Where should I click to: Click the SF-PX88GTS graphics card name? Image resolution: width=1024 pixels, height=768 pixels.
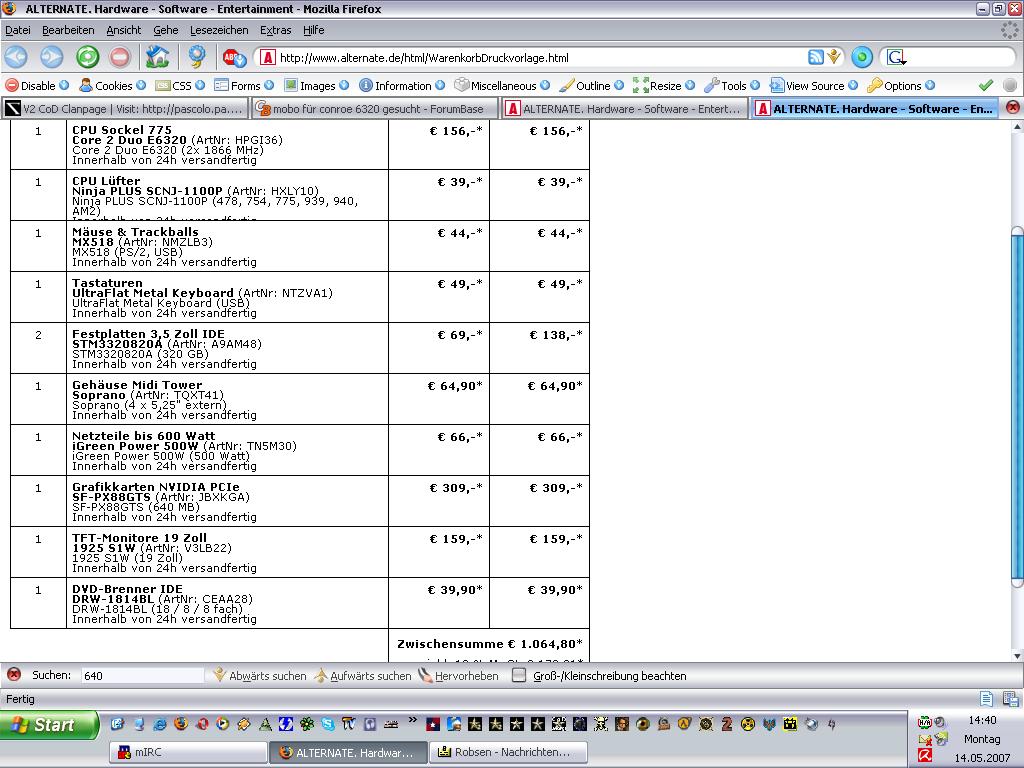(111, 497)
